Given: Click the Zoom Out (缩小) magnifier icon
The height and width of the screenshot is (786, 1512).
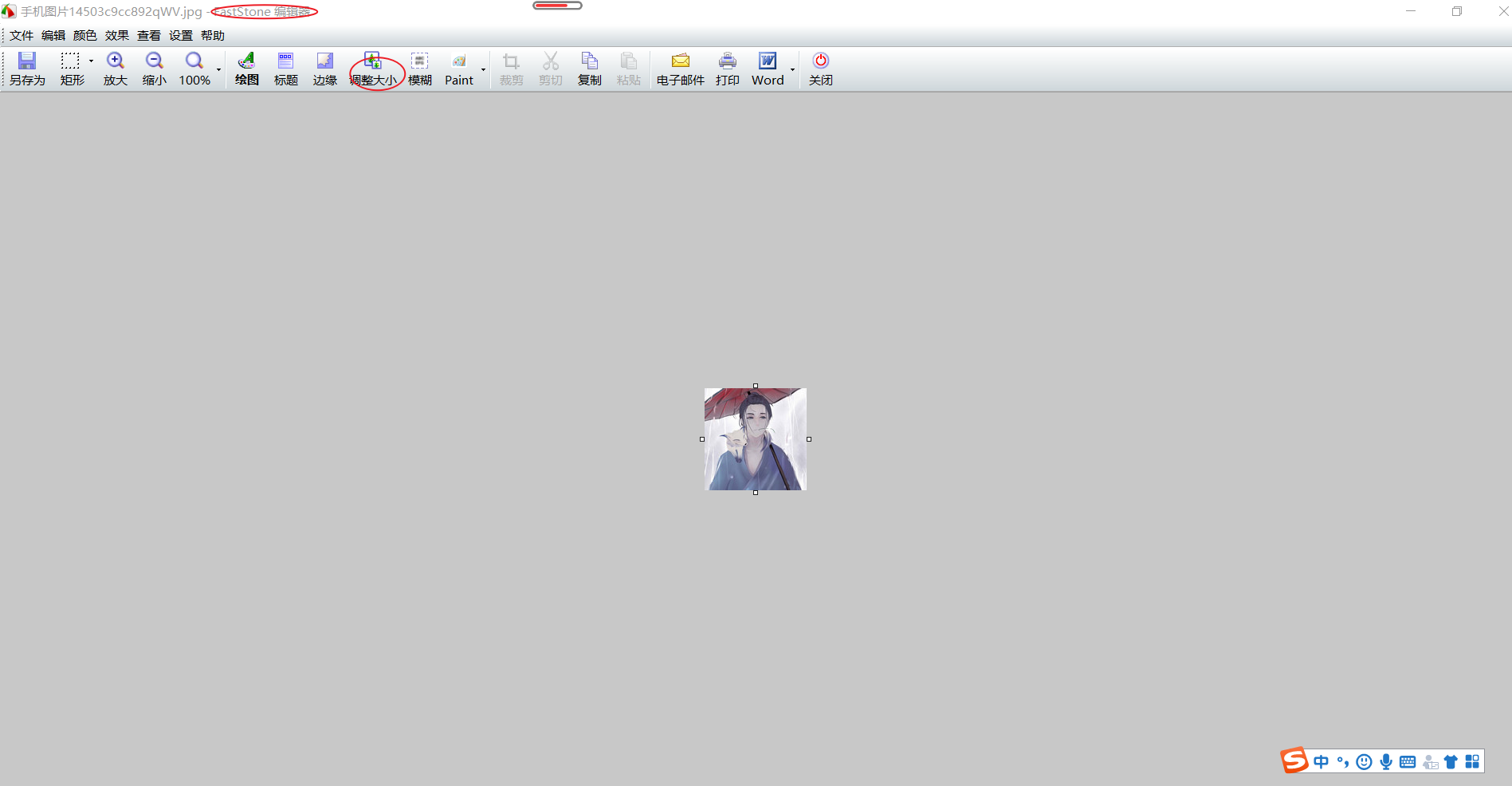Looking at the screenshot, I should [155, 69].
